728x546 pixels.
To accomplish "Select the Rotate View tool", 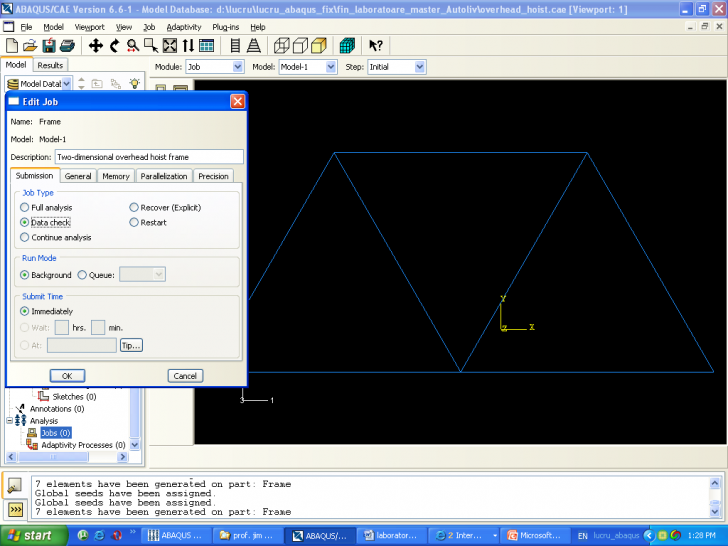I will pos(115,46).
